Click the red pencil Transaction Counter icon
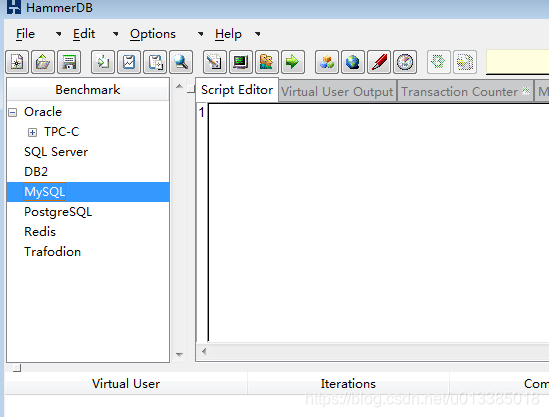Image resolution: width=549 pixels, height=417 pixels. [x=379, y=62]
